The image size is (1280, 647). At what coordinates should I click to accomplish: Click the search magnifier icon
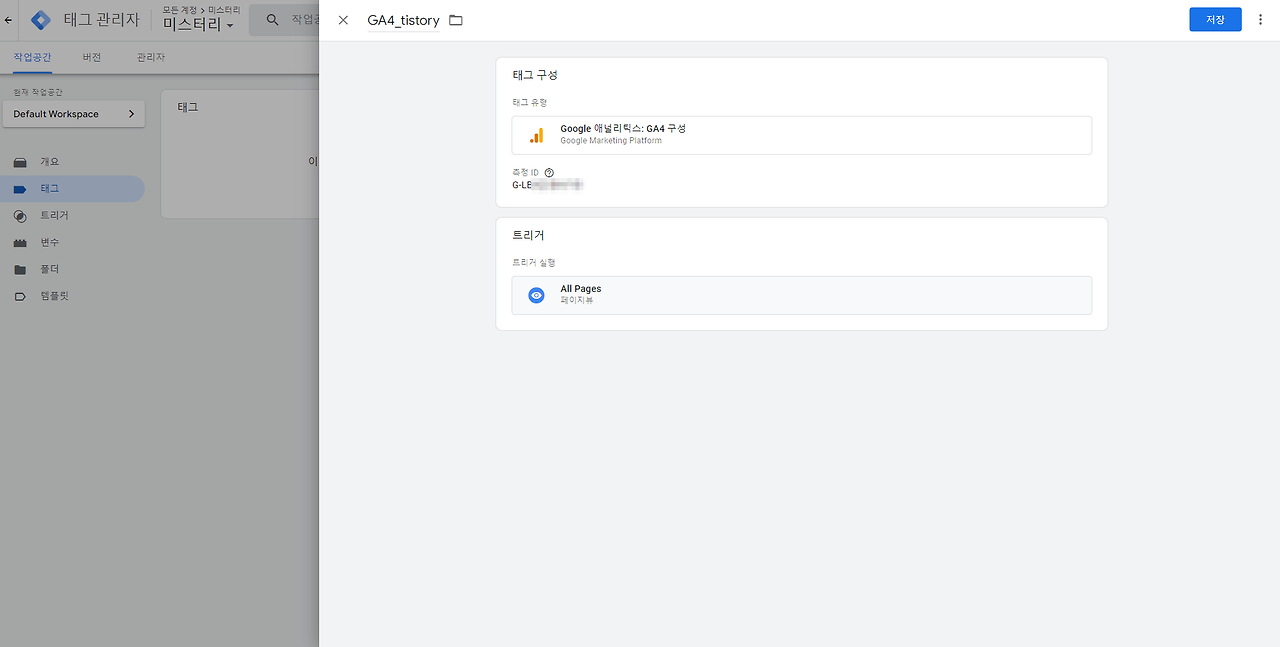click(272, 20)
